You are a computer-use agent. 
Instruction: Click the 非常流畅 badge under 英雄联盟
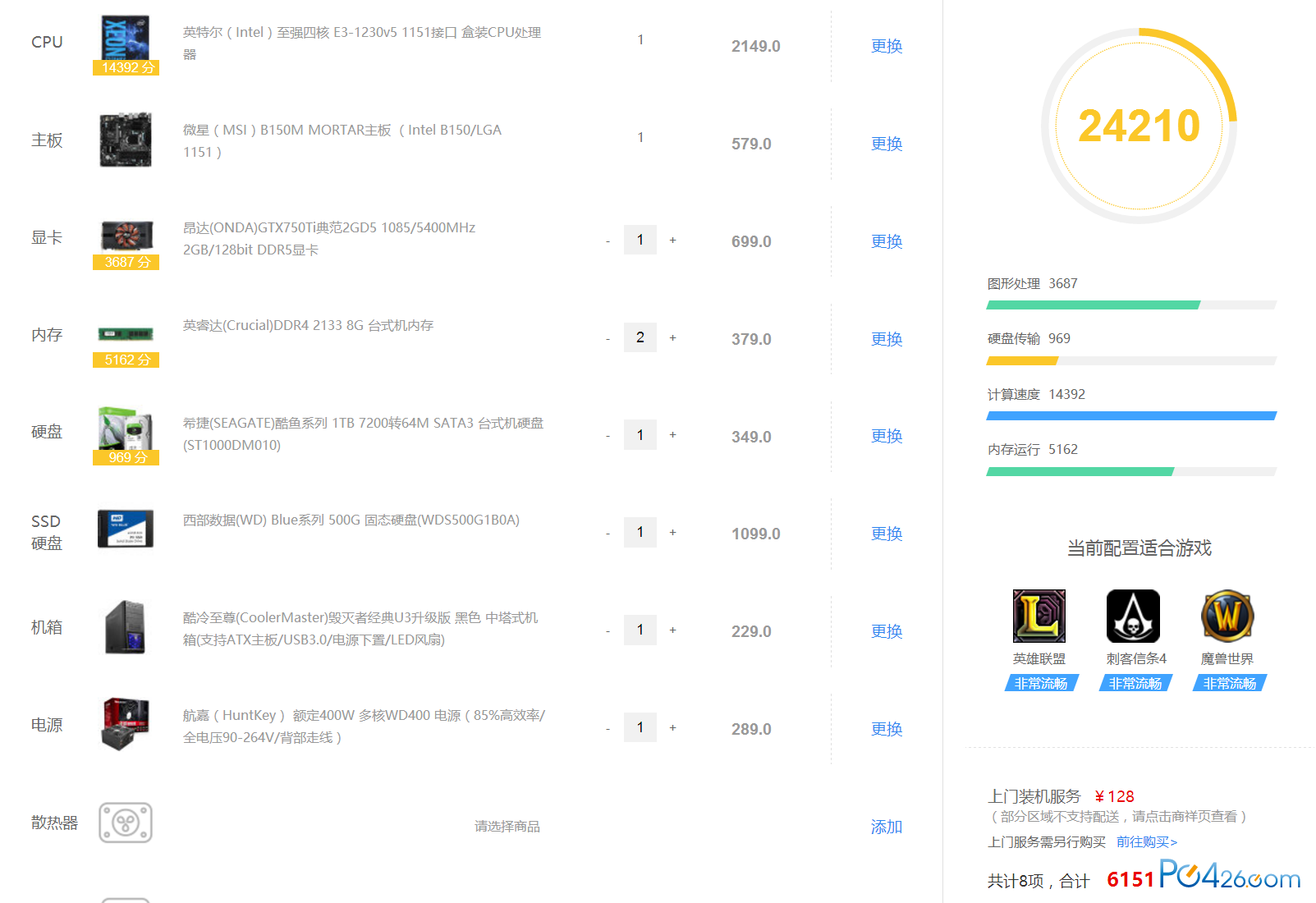point(1041,683)
